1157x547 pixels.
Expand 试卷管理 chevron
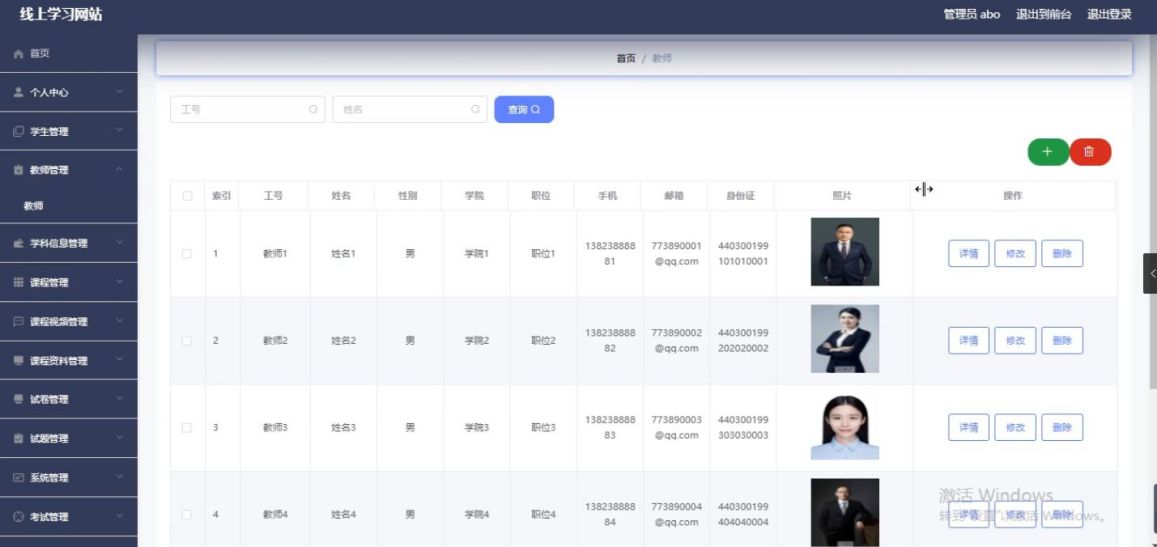tap(120, 399)
